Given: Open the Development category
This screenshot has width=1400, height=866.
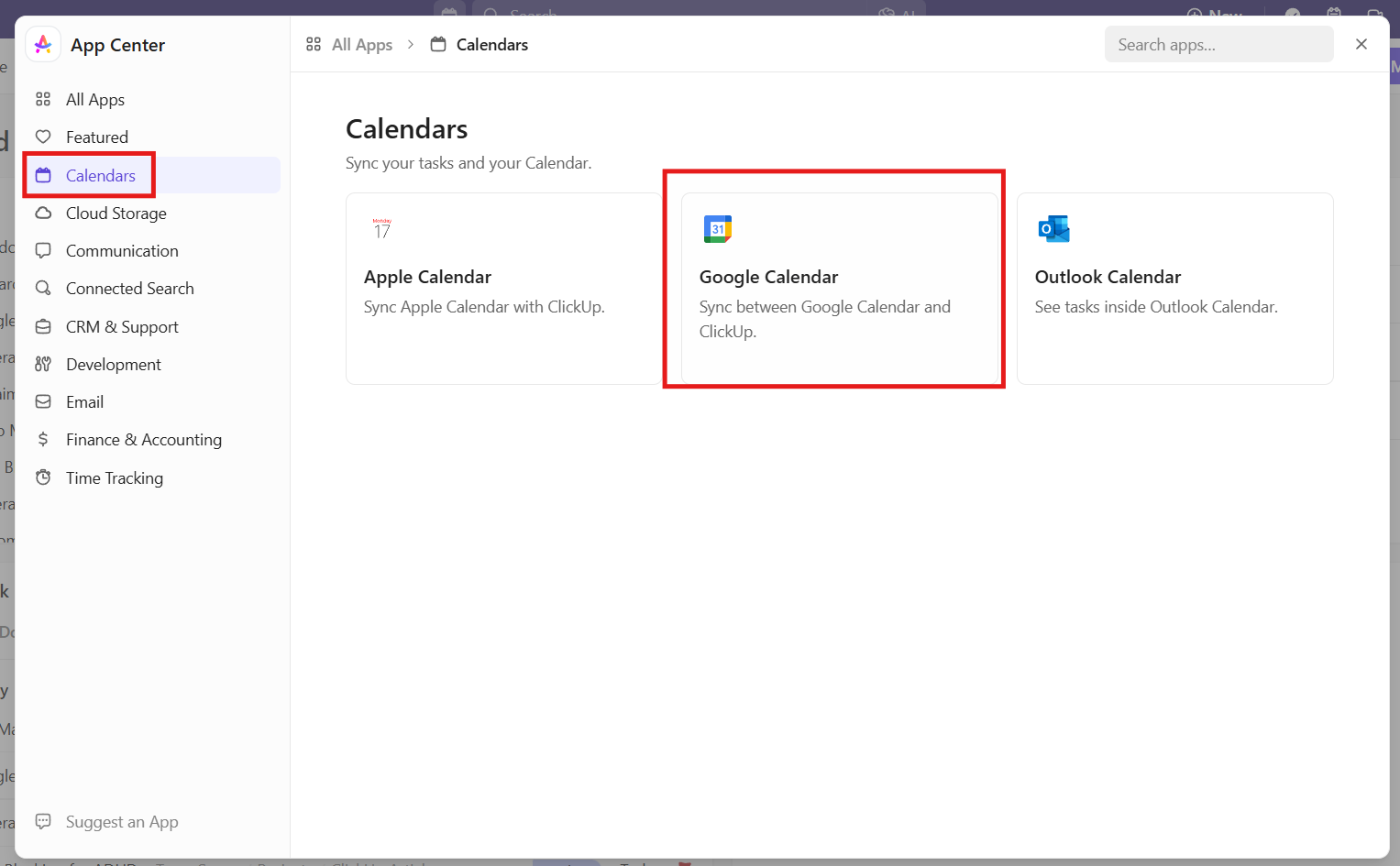Looking at the screenshot, I should 113,365.
